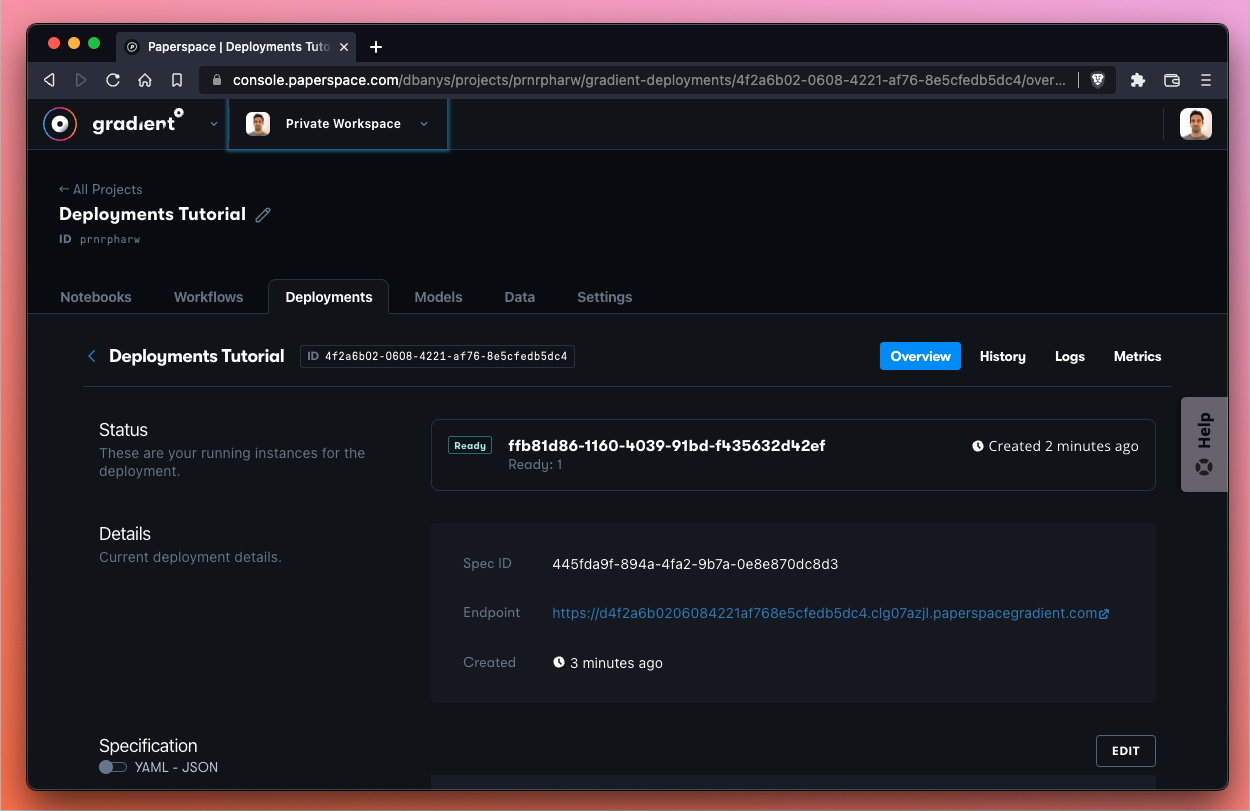Close the Paperspace browser tab

coord(344,47)
